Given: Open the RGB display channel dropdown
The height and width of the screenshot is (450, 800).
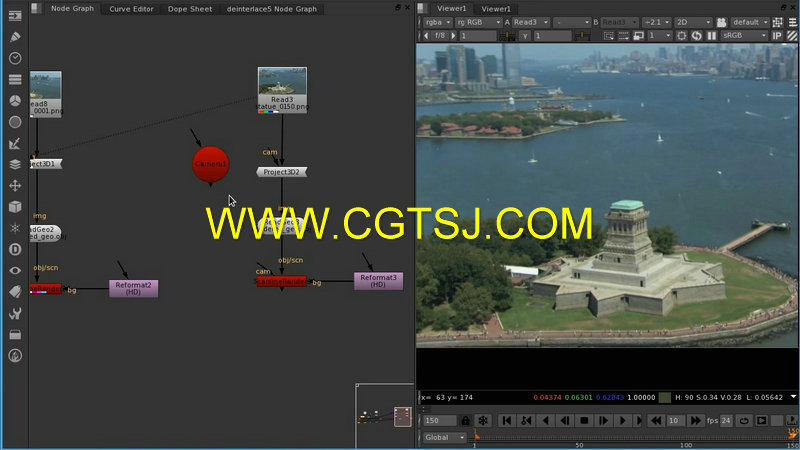Looking at the screenshot, I should (478, 22).
